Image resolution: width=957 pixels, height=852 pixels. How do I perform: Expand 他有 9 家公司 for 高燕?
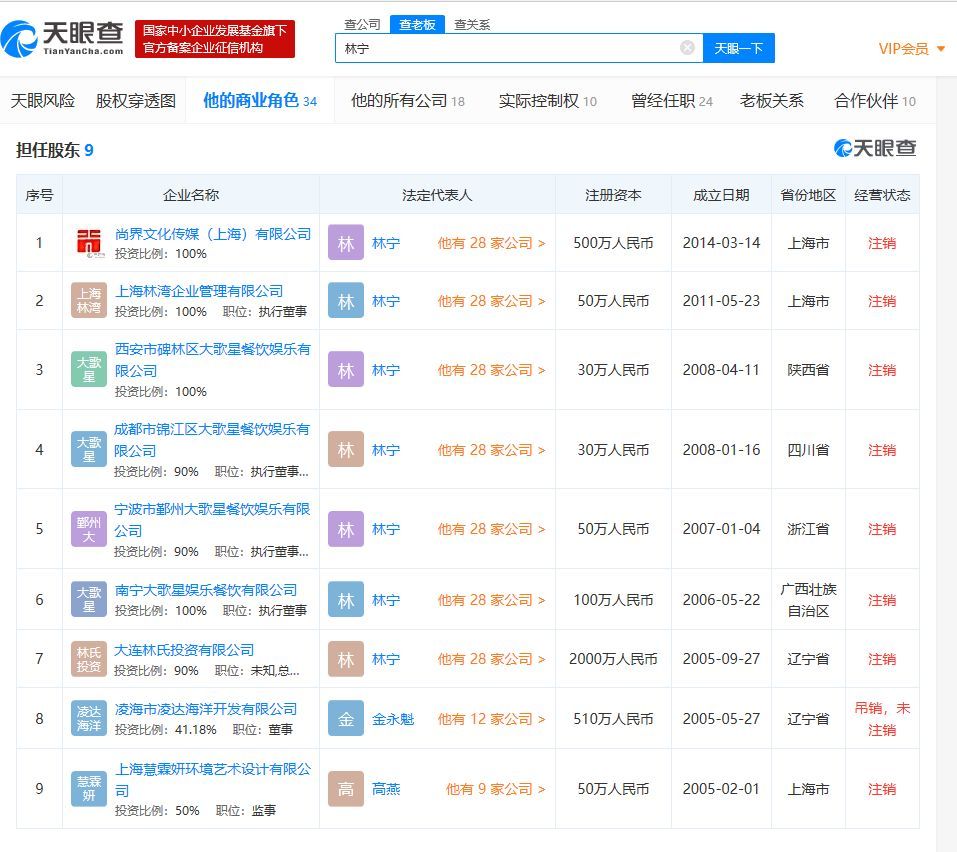tap(495, 789)
